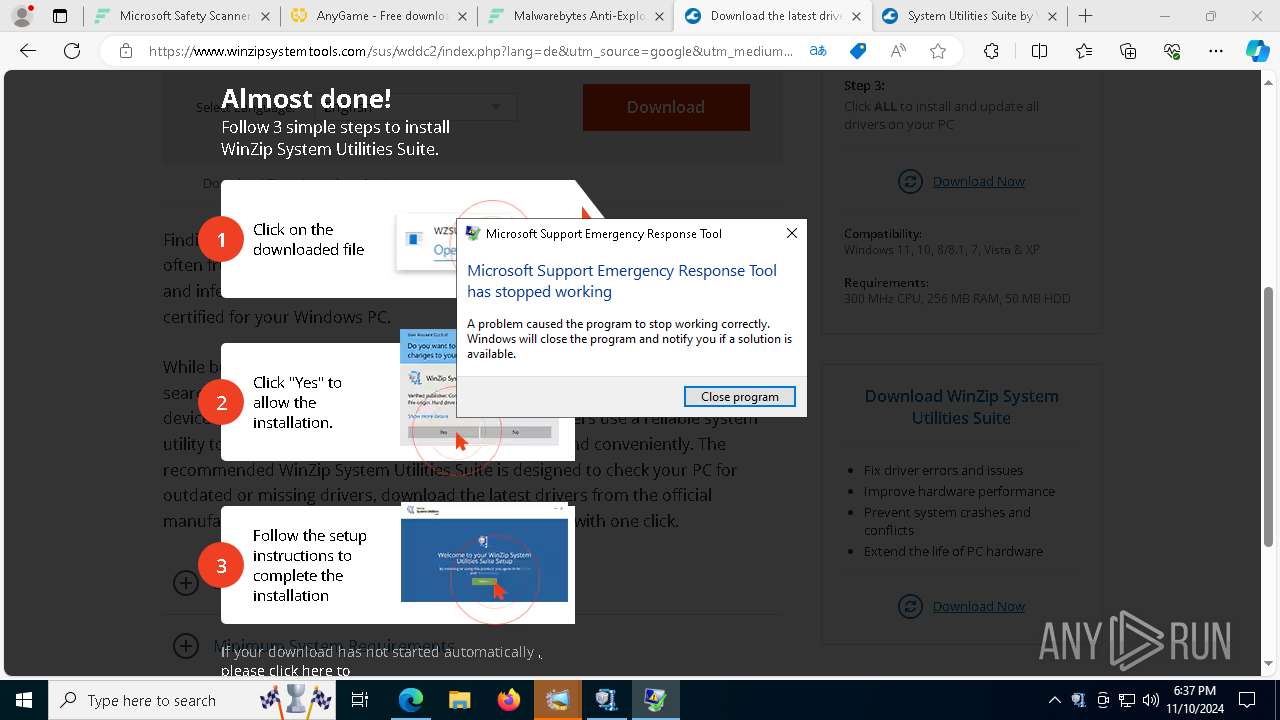Close the Emergency Response Tool program
Viewport: 1280px width, 720px height.
point(739,397)
